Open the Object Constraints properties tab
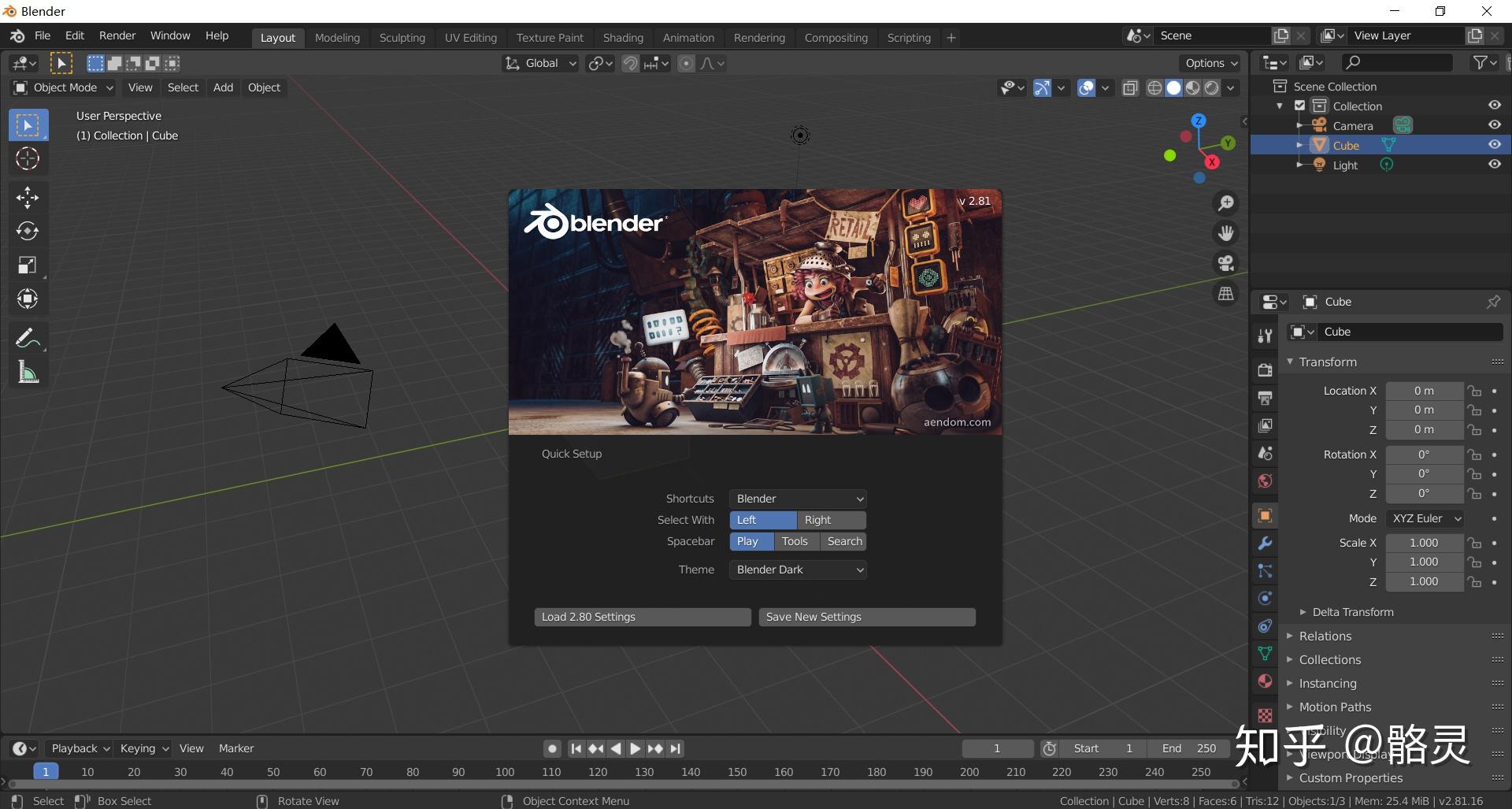1512x809 pixels. (x=1265, y=626)
